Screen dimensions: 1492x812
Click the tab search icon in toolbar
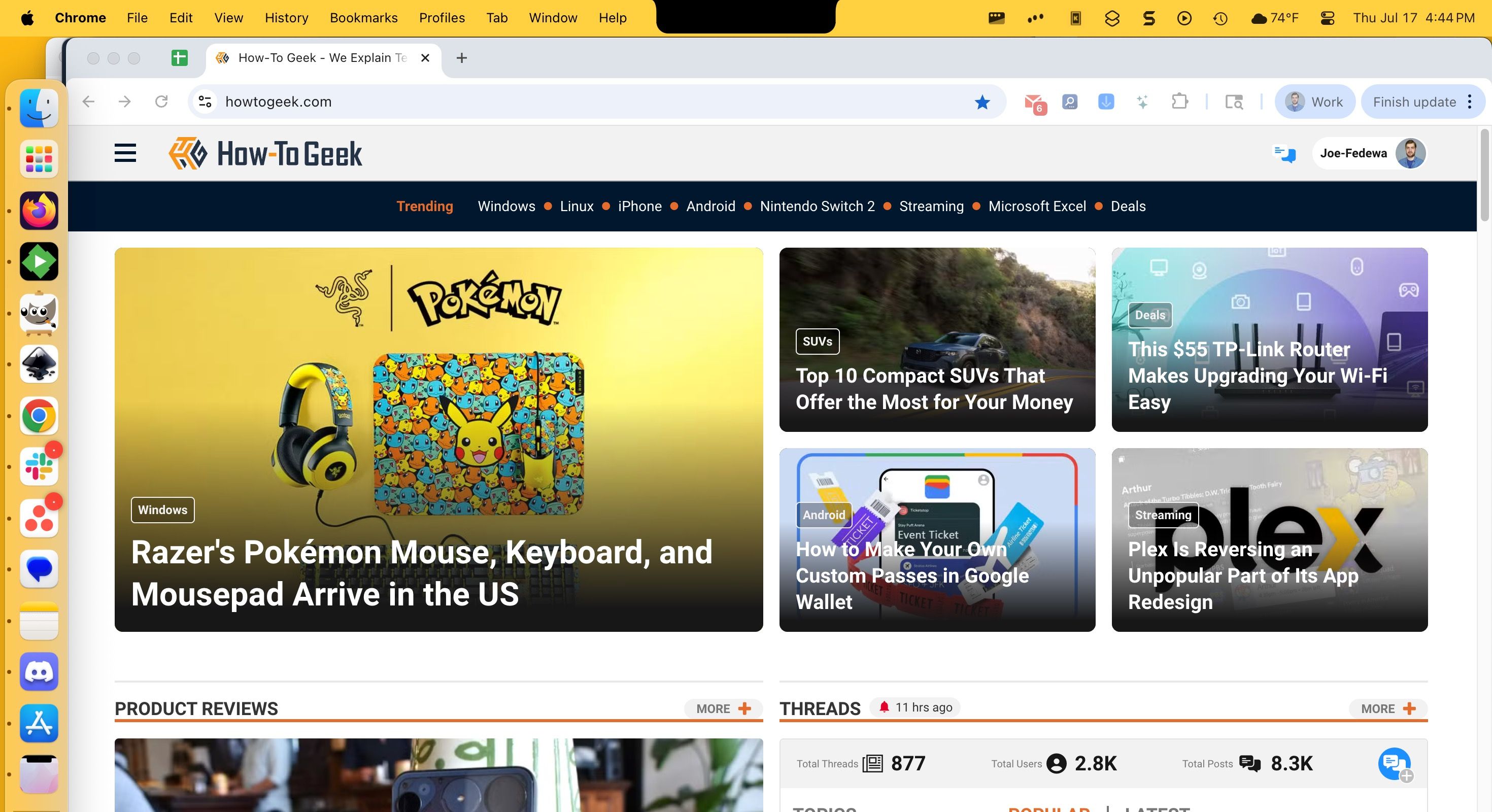(x=1234, y=103)
